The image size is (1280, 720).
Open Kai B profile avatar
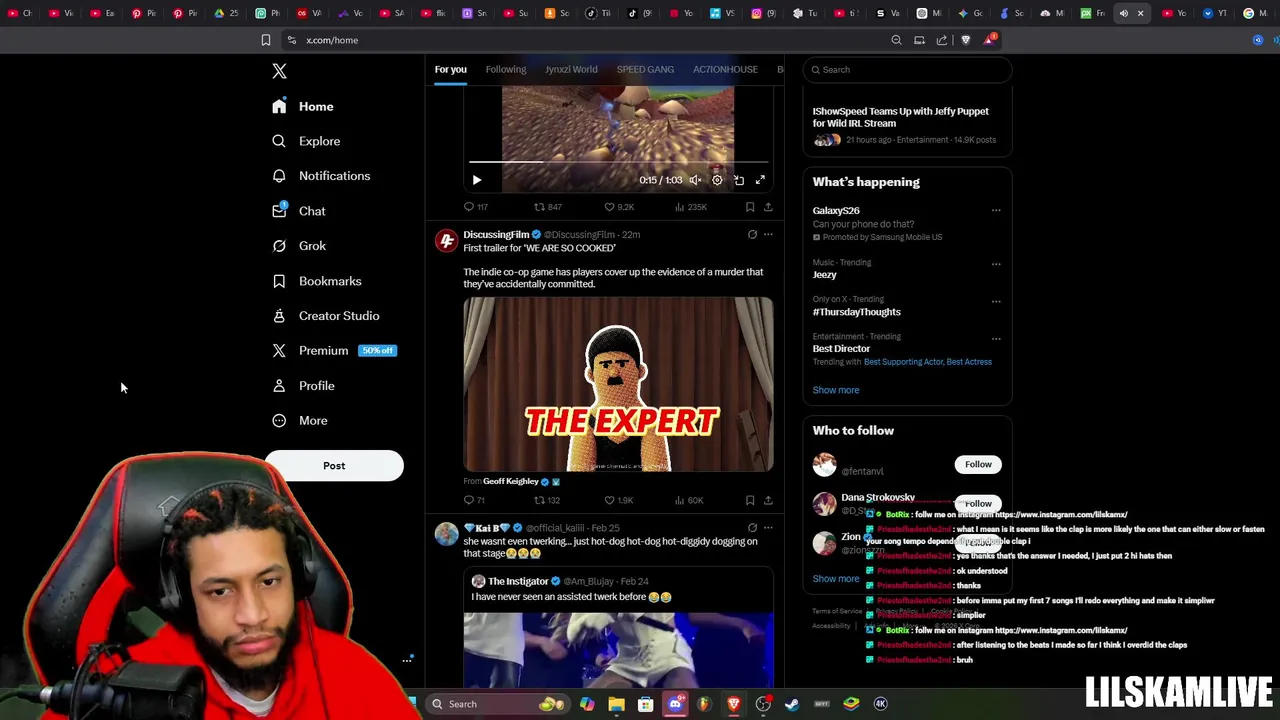446,535
